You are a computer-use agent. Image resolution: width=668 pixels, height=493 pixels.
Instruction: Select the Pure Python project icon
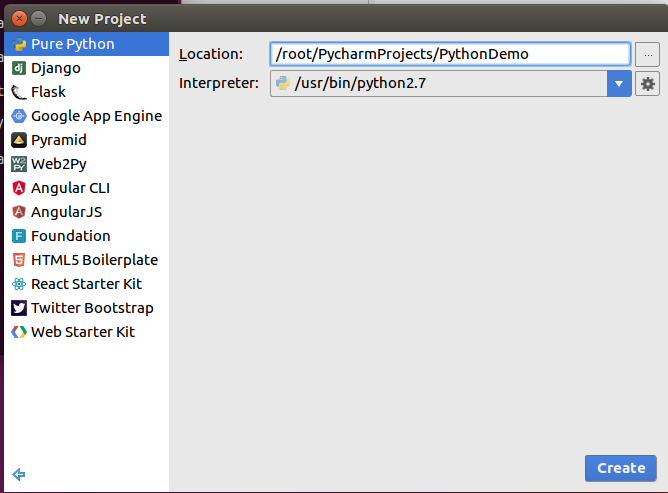[19, 44]
